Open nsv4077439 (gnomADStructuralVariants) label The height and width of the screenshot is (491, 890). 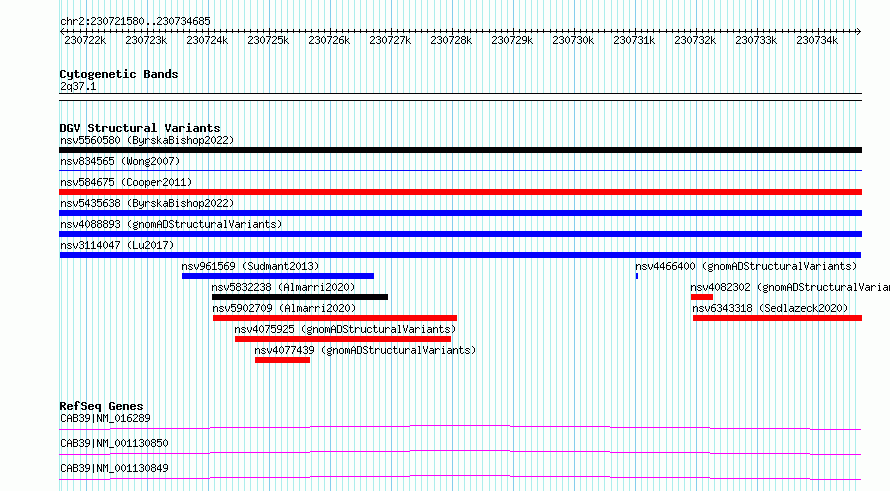coord(365,350)
